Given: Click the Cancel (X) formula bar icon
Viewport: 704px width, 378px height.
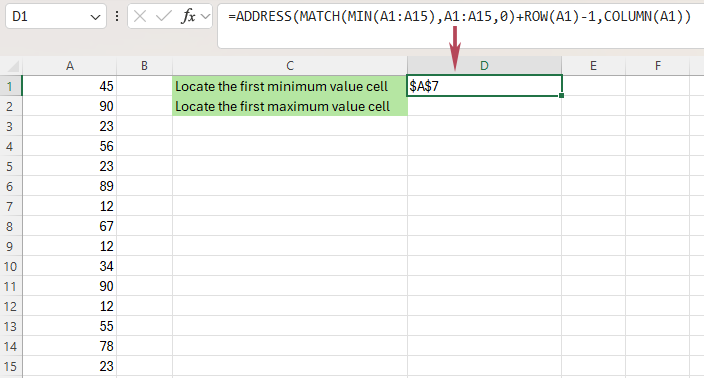Looking at the screenshot, I should click(140, 17).
